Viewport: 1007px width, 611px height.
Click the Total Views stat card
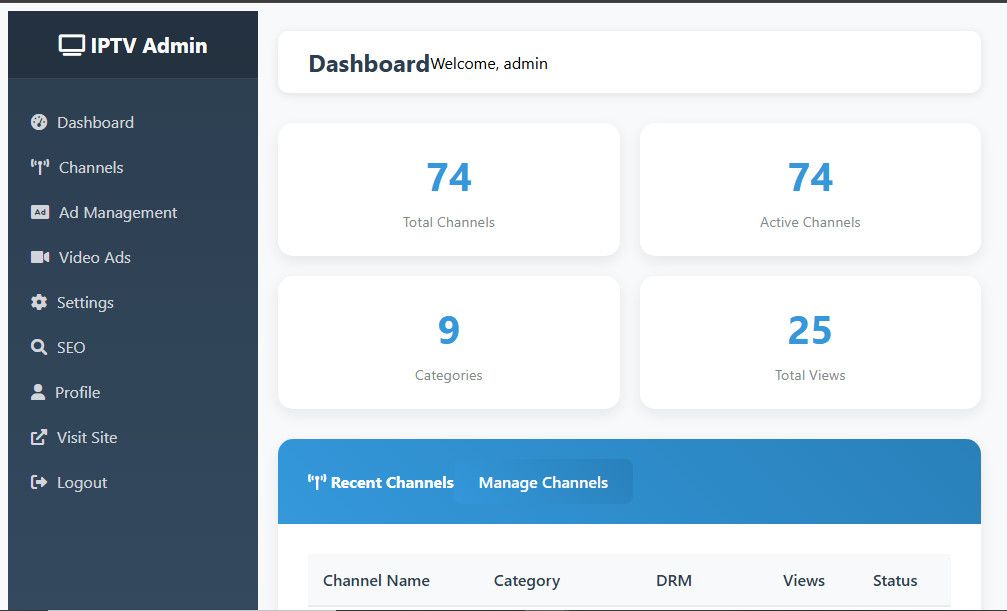coord(810,343)
